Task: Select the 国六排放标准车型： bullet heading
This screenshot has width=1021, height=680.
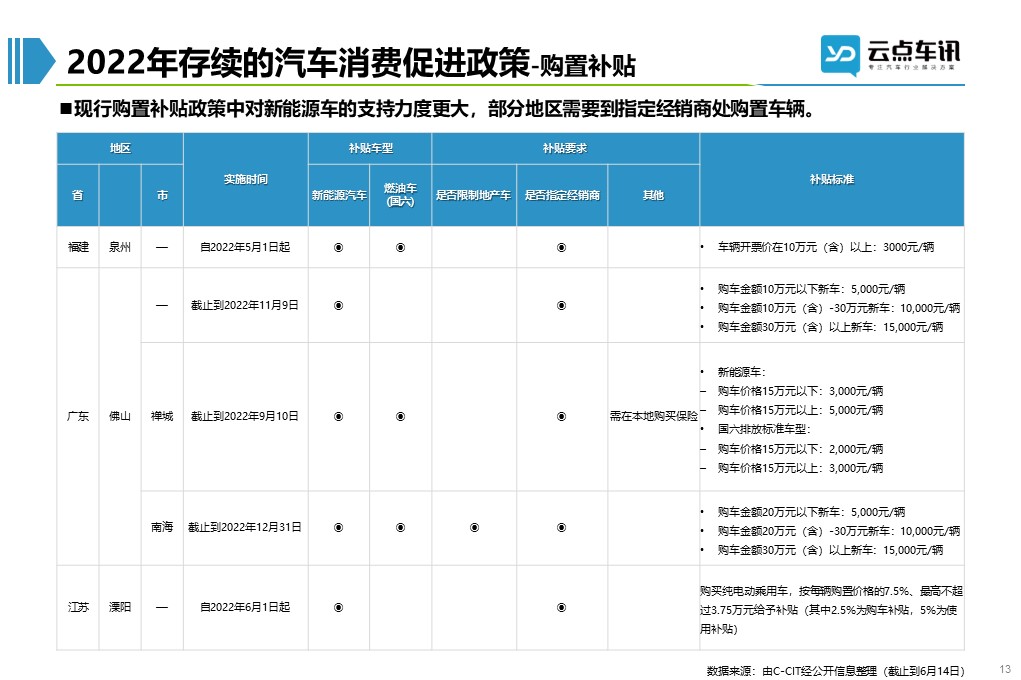Action: coord(764,429)
